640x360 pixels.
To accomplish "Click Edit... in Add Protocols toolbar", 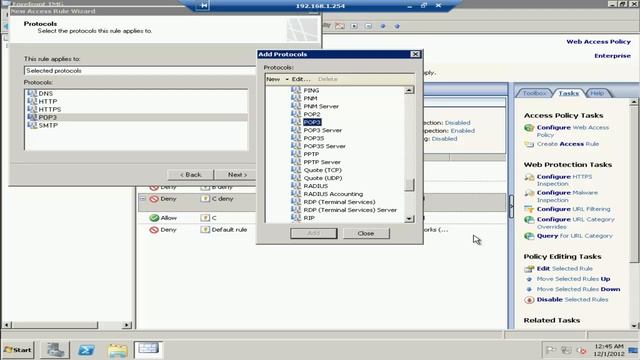I will coord(301,79).
